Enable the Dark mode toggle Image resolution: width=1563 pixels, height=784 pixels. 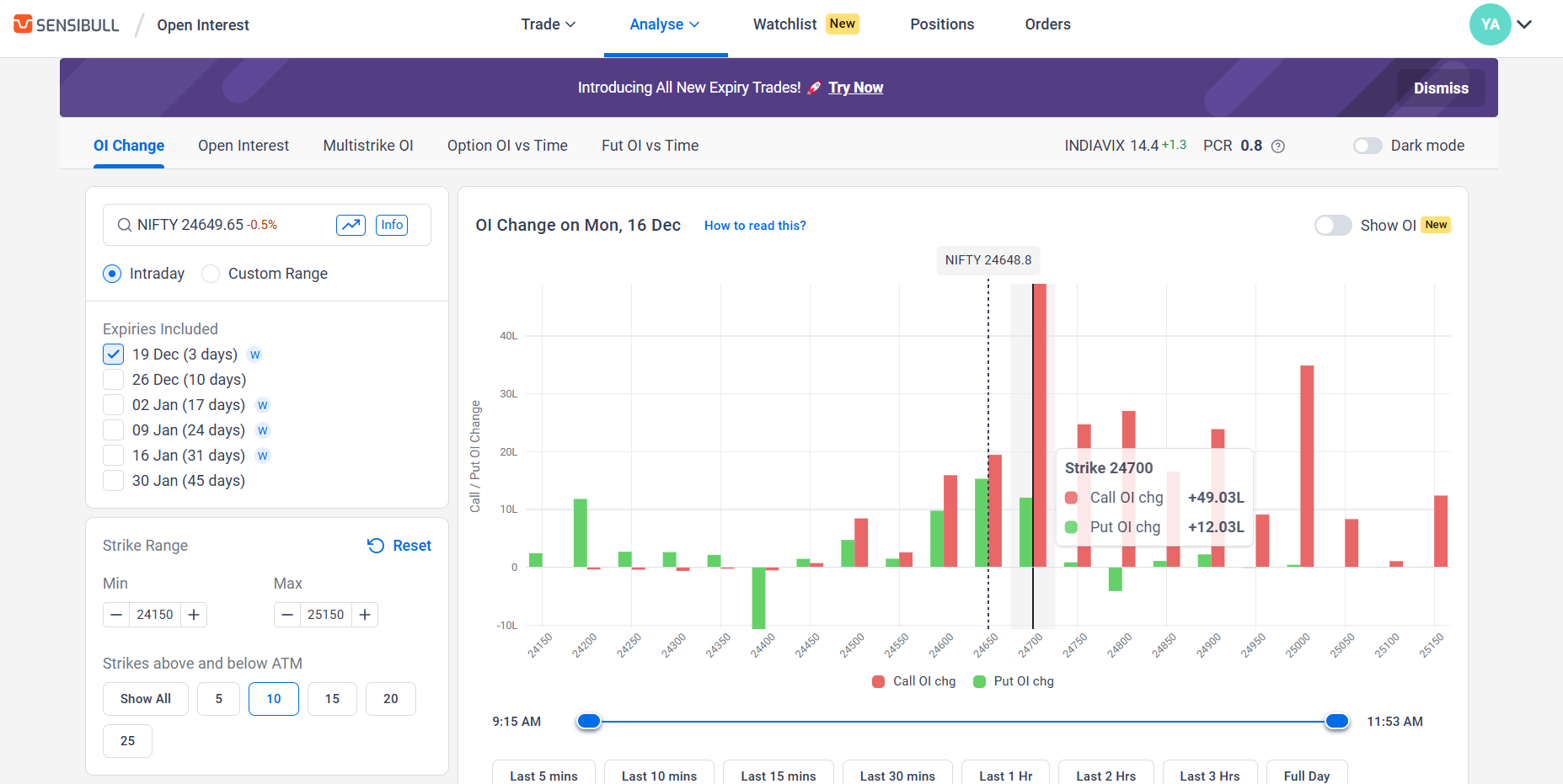(x=1367, y=146)
